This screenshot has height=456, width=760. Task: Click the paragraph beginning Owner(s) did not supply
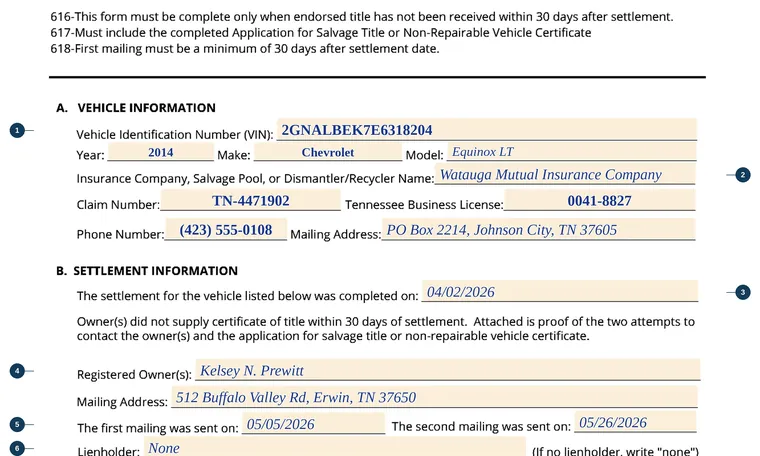[386, 329]
